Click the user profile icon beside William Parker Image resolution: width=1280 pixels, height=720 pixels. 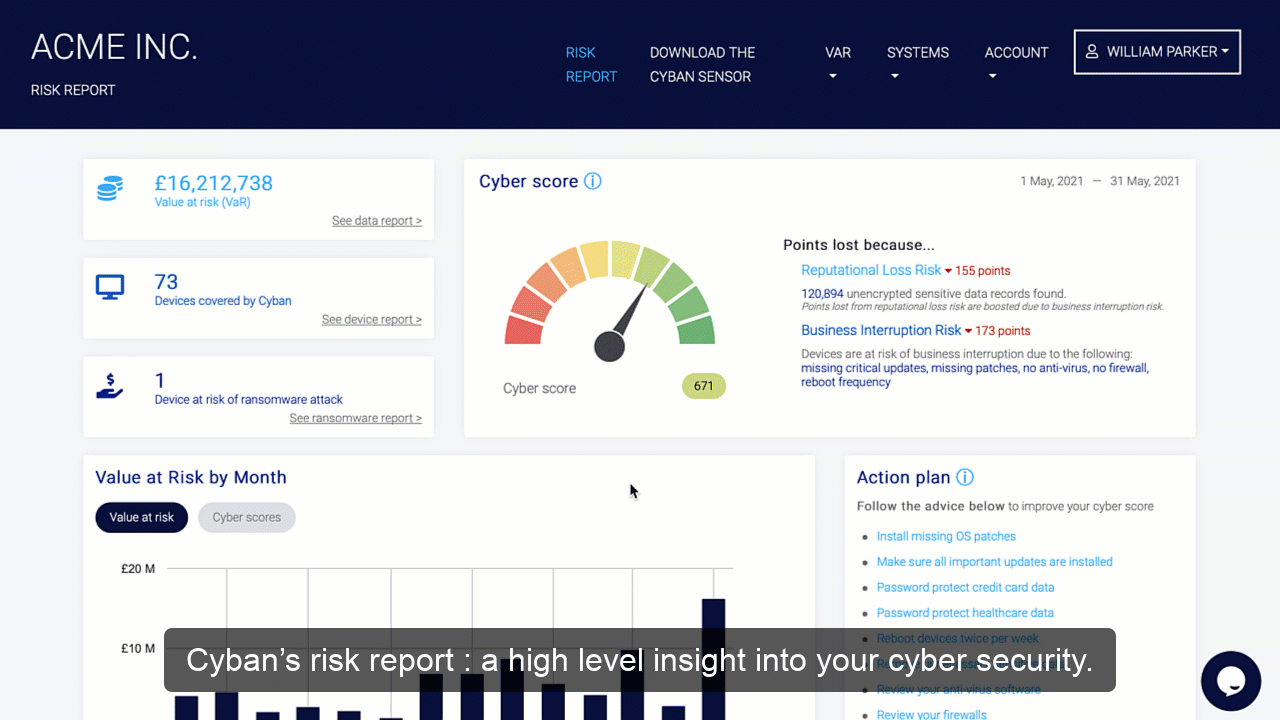(x=1092, y=51)
